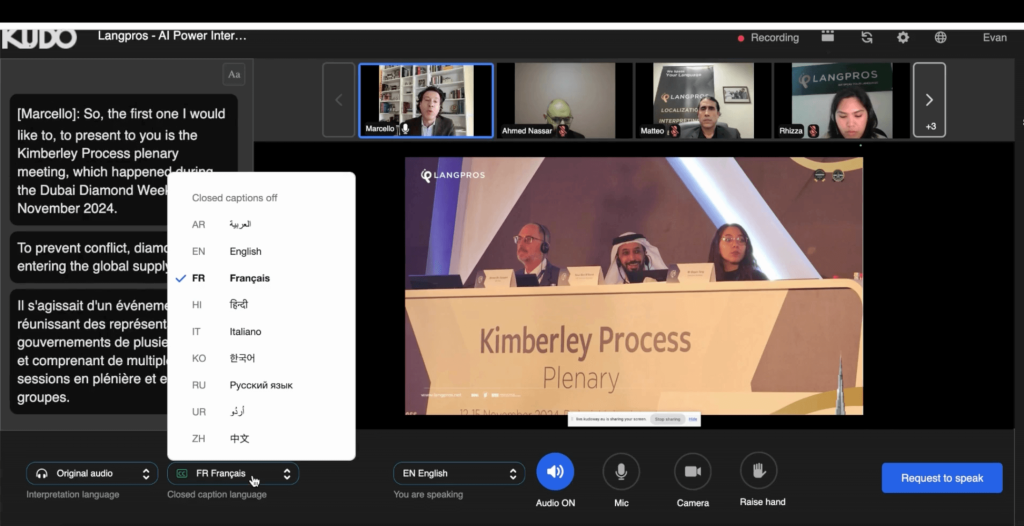This screenshot has width=1024, height=526.
Task: Click Ahmed Nassar's muted mic icon
Action: click(562, 131)
